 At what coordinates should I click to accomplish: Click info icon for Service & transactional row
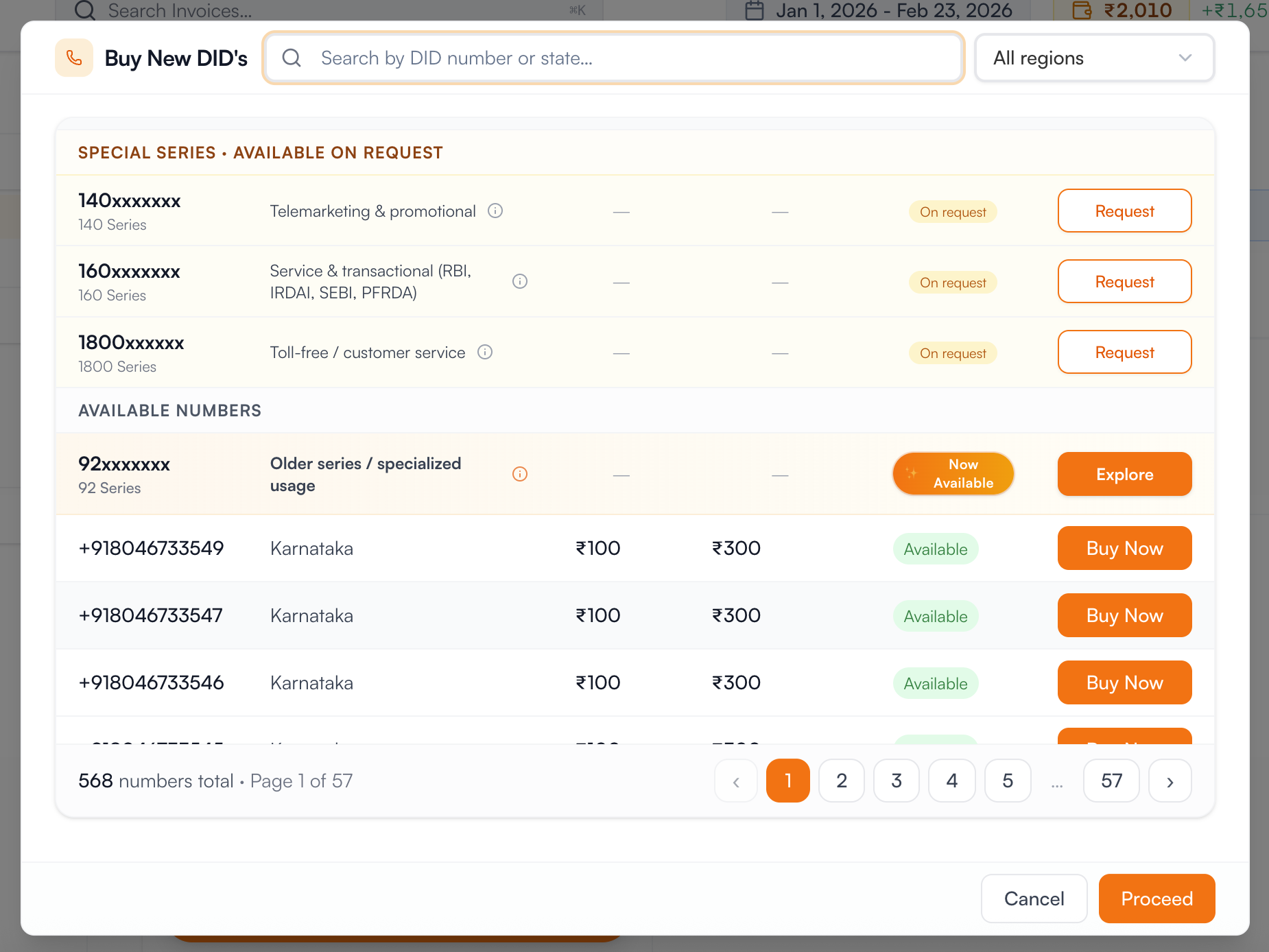(x=520, y=281)
